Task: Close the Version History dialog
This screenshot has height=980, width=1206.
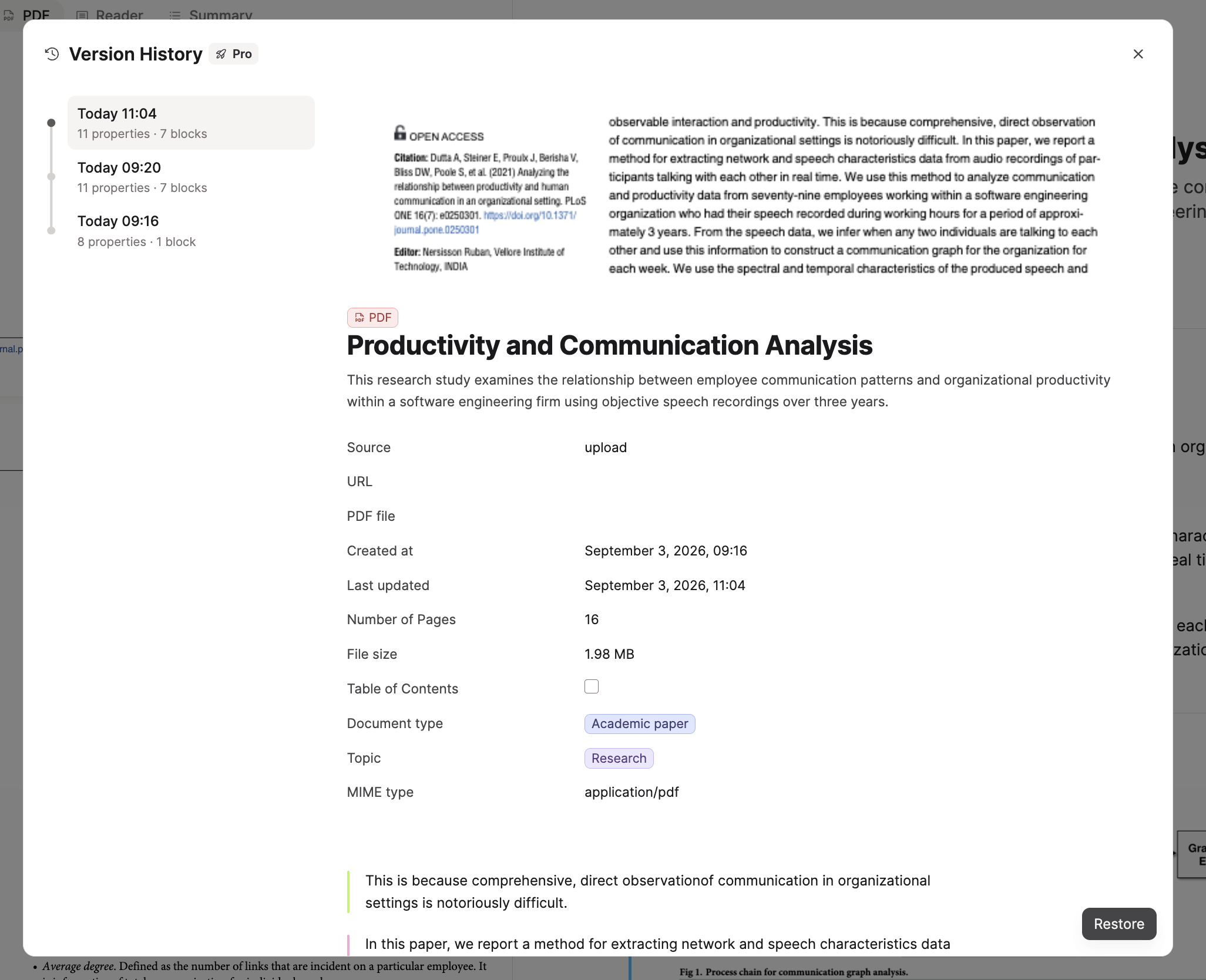Action: click(x=1138, y=54)
